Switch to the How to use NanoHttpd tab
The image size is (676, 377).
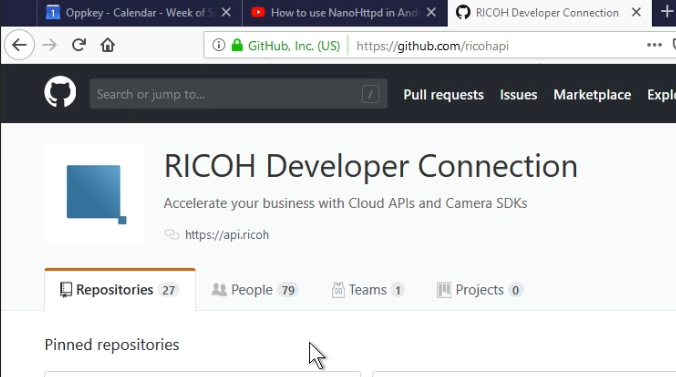point(345,13)
